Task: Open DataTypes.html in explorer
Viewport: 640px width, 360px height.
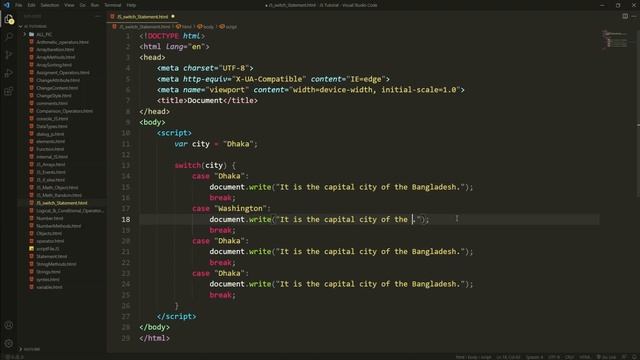Action: (52, 127)
